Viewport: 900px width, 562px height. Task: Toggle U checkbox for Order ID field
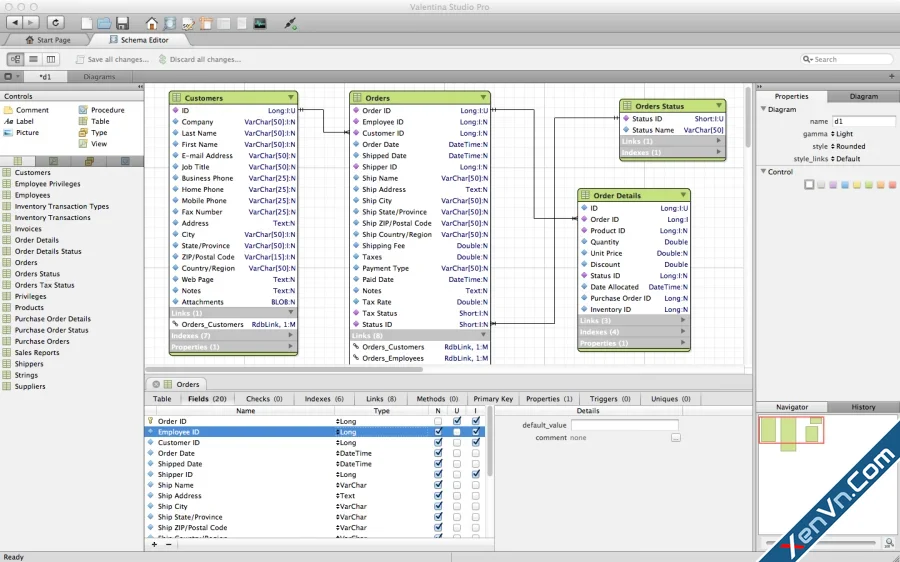click(457, 421)
